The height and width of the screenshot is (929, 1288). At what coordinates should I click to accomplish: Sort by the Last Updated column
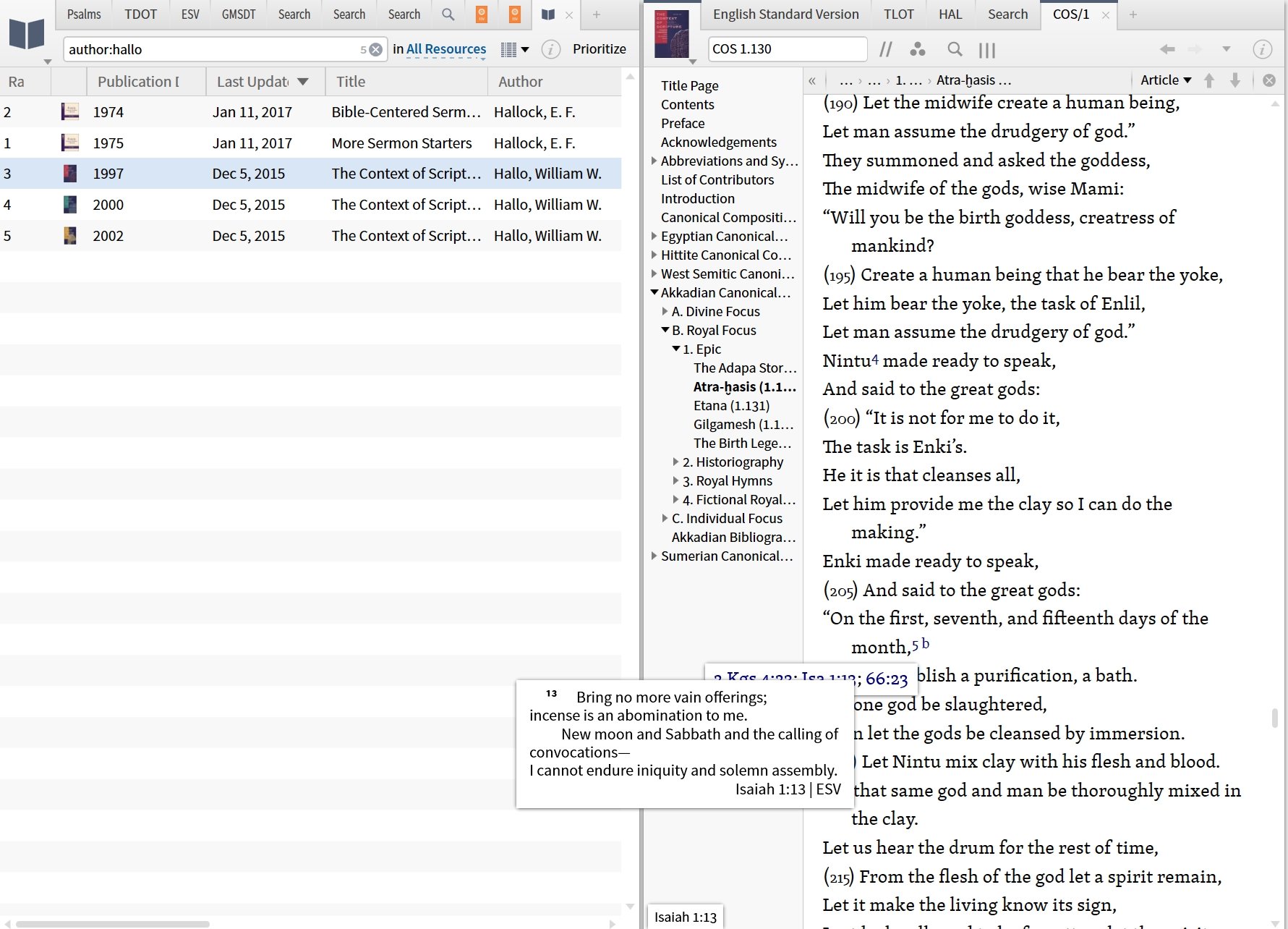(264, 82)
